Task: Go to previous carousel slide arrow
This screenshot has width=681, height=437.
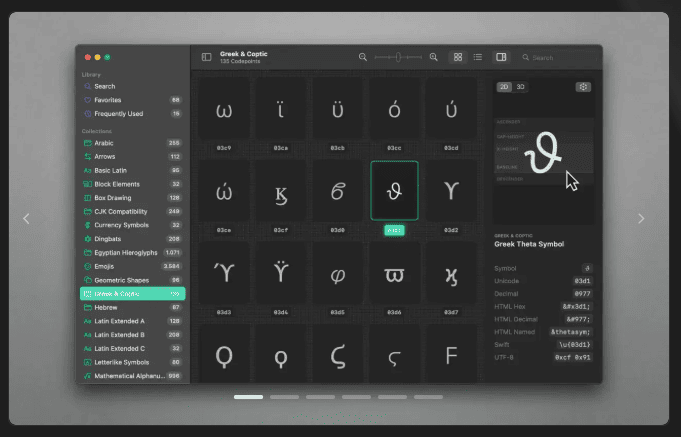Action: coord(26,218)
